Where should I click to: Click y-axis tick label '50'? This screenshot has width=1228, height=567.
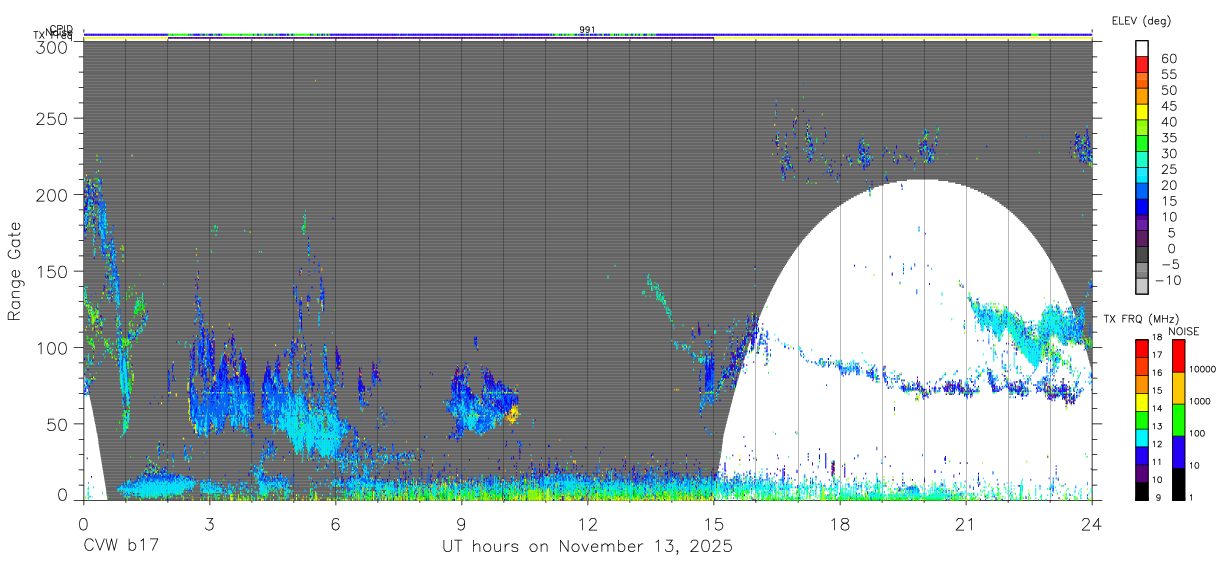point(59,424)
